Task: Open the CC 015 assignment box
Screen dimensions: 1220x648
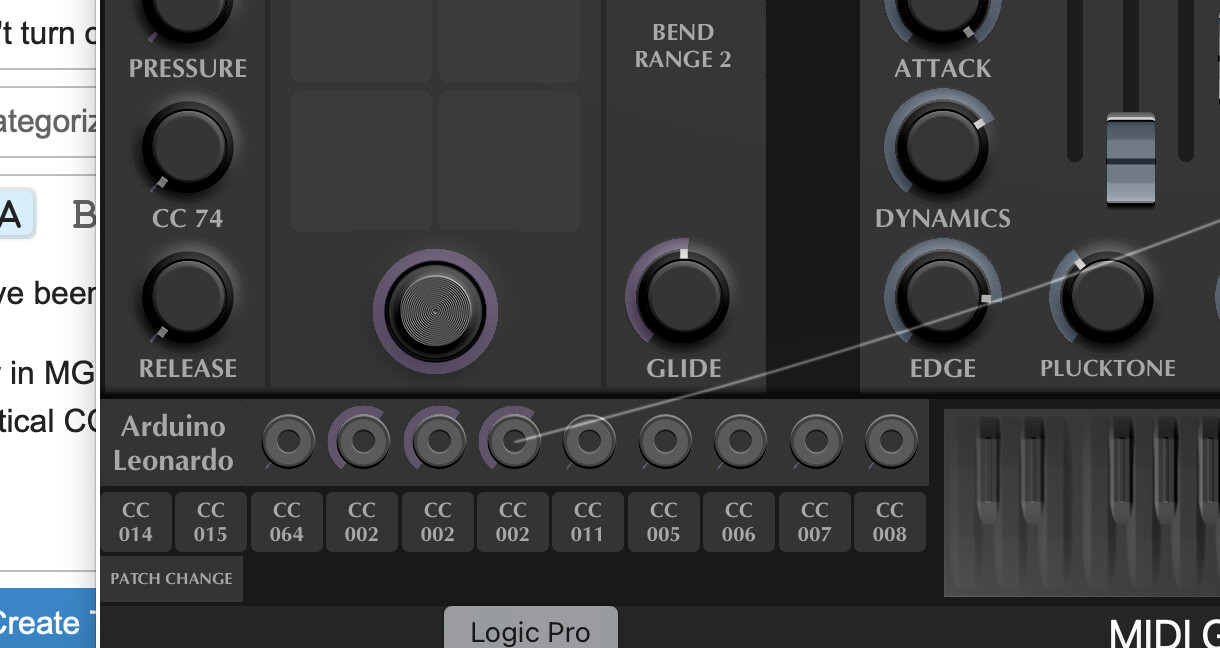Action: click(211, 522)
